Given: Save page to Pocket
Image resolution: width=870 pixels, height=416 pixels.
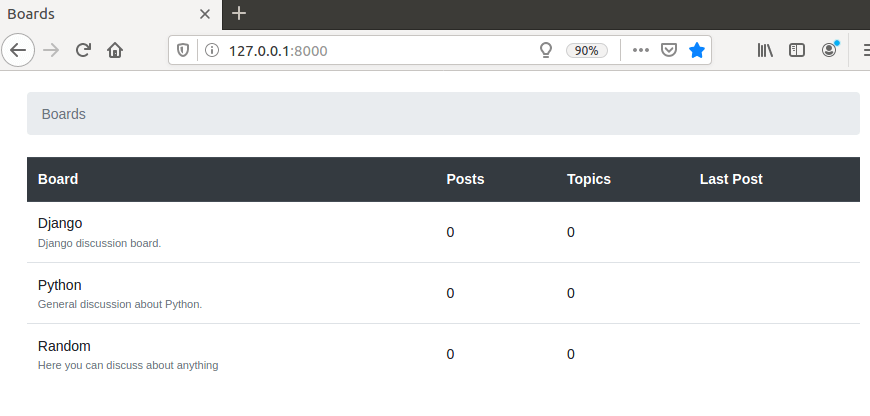Looking at the screenshot, I should tap(669, 50).
